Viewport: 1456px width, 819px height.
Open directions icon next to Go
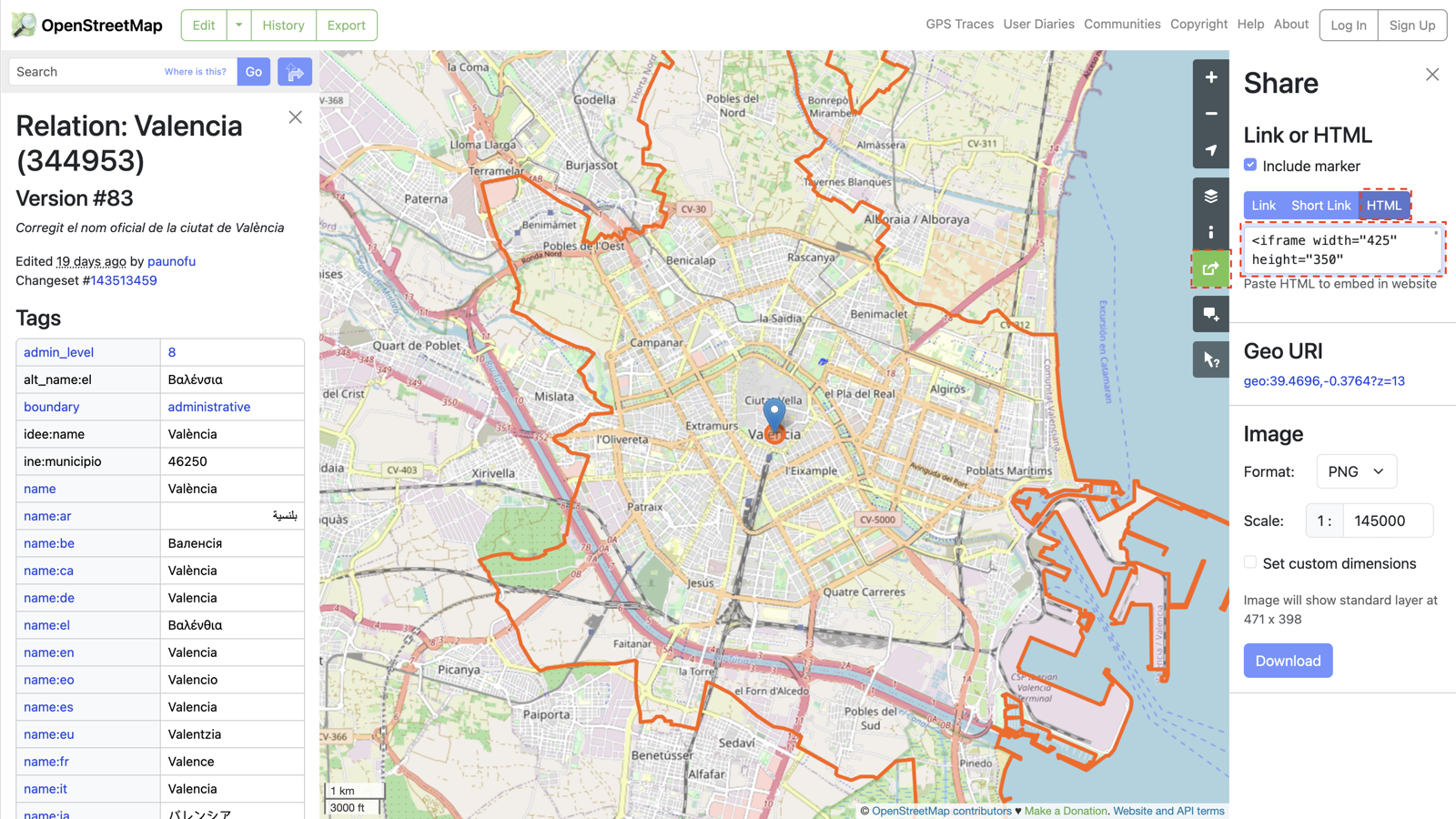(x=295, y=72)
